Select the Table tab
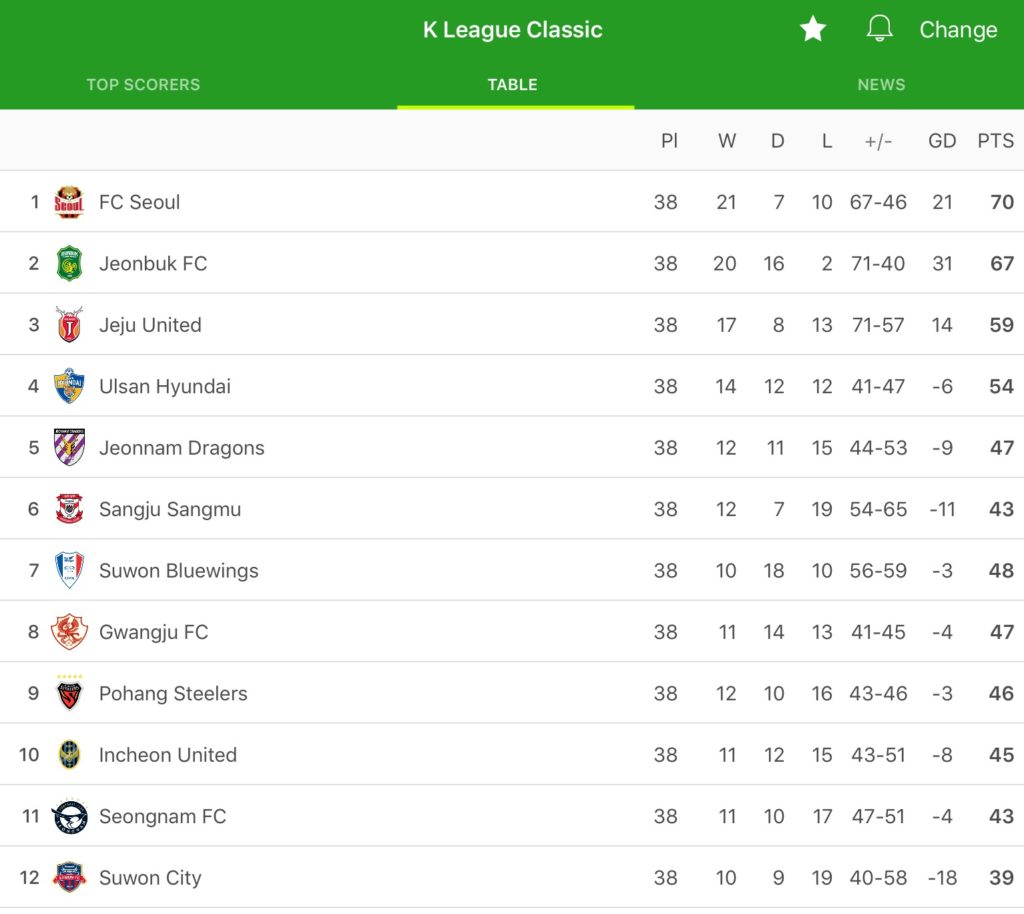The width and height of the screenshot is (1024, 914). 513,85
